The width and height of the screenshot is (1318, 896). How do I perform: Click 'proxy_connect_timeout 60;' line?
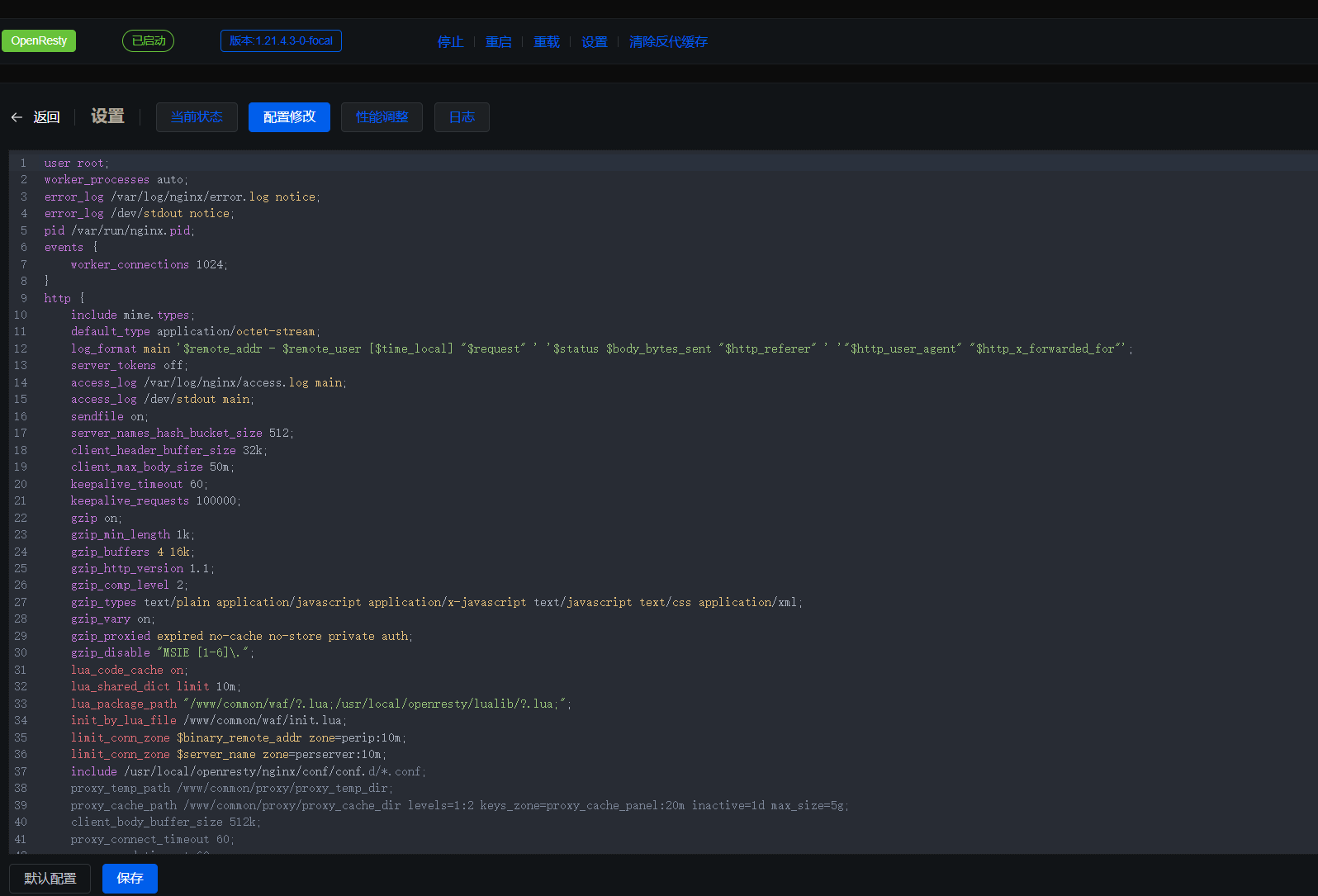click(153, 839)
